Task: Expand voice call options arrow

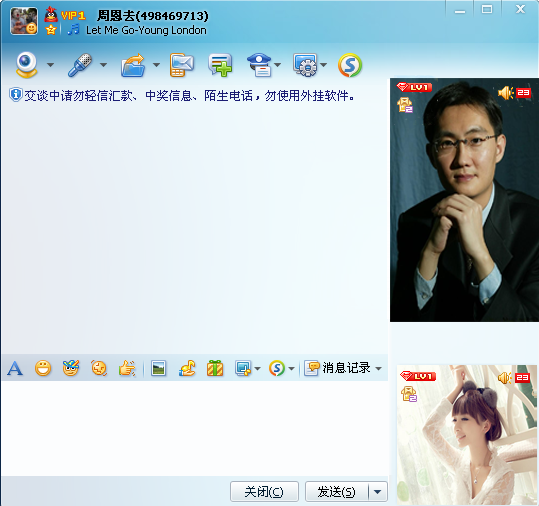Action: 103,65
